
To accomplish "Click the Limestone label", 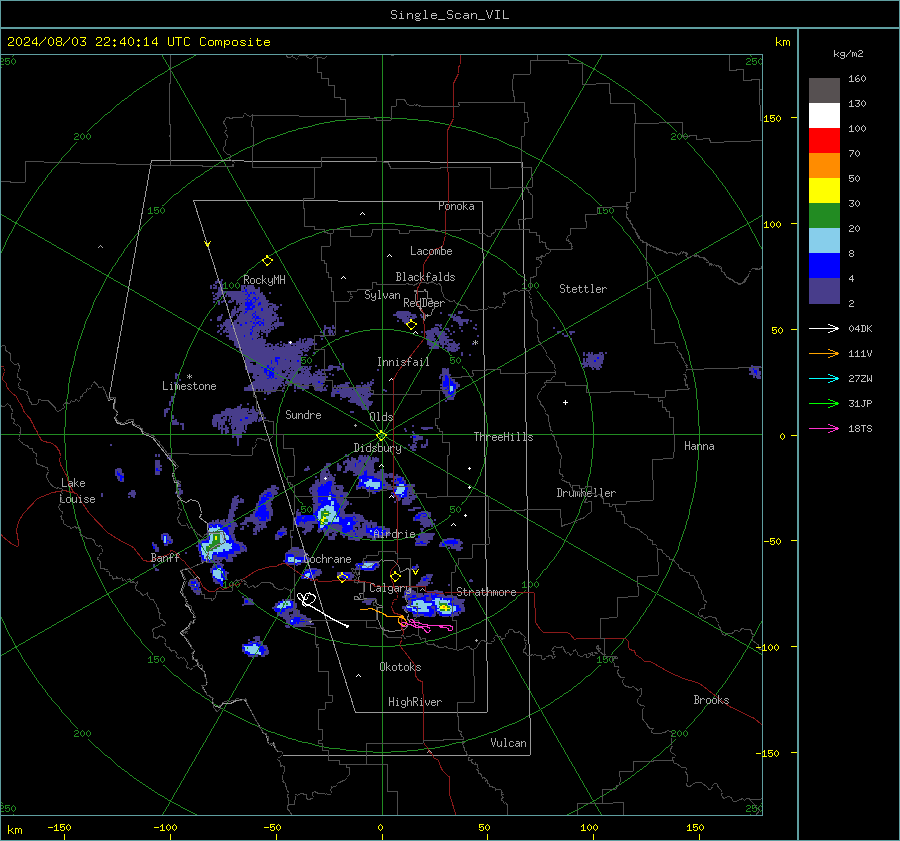I will point(189,386).
